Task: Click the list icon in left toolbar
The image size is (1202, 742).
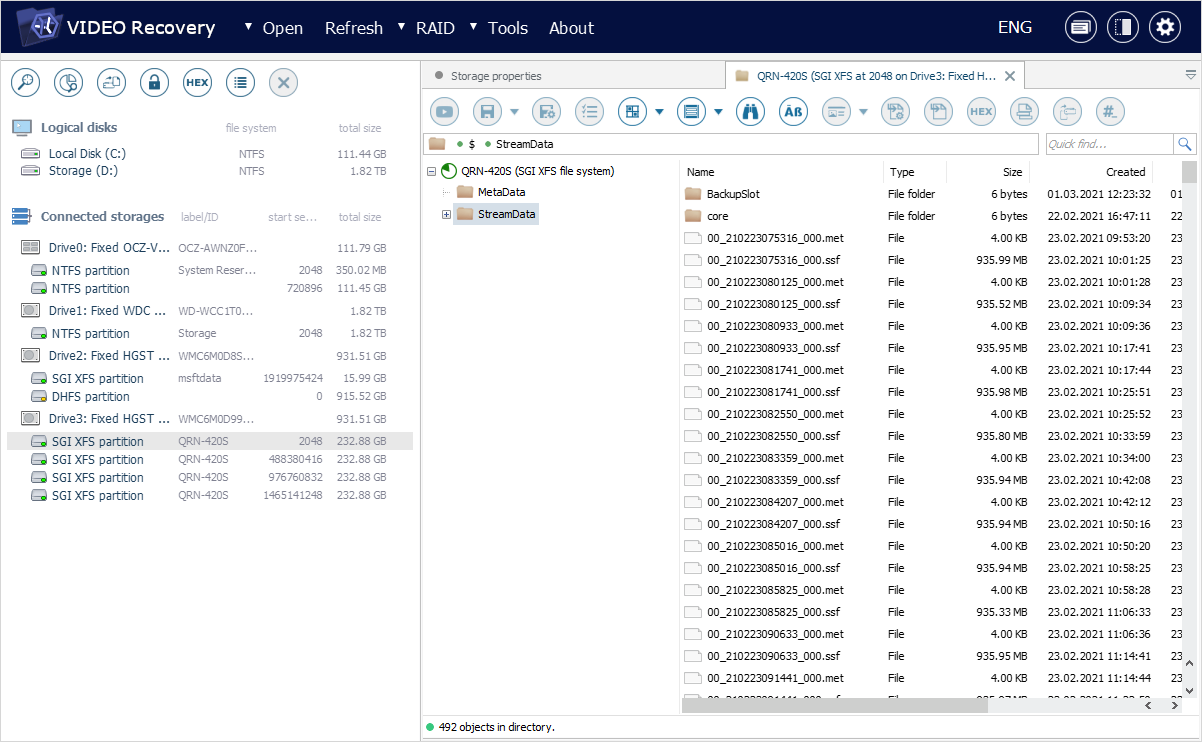Action: 240,83
